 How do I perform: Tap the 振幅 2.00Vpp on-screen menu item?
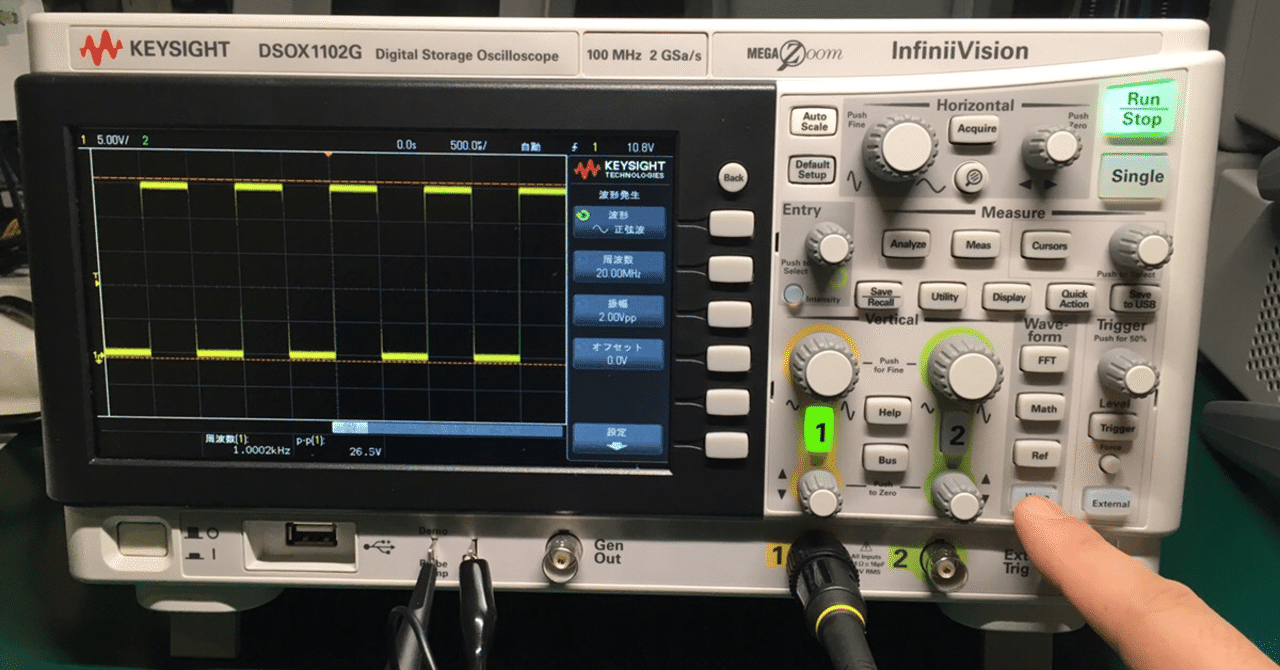(618, 310)
